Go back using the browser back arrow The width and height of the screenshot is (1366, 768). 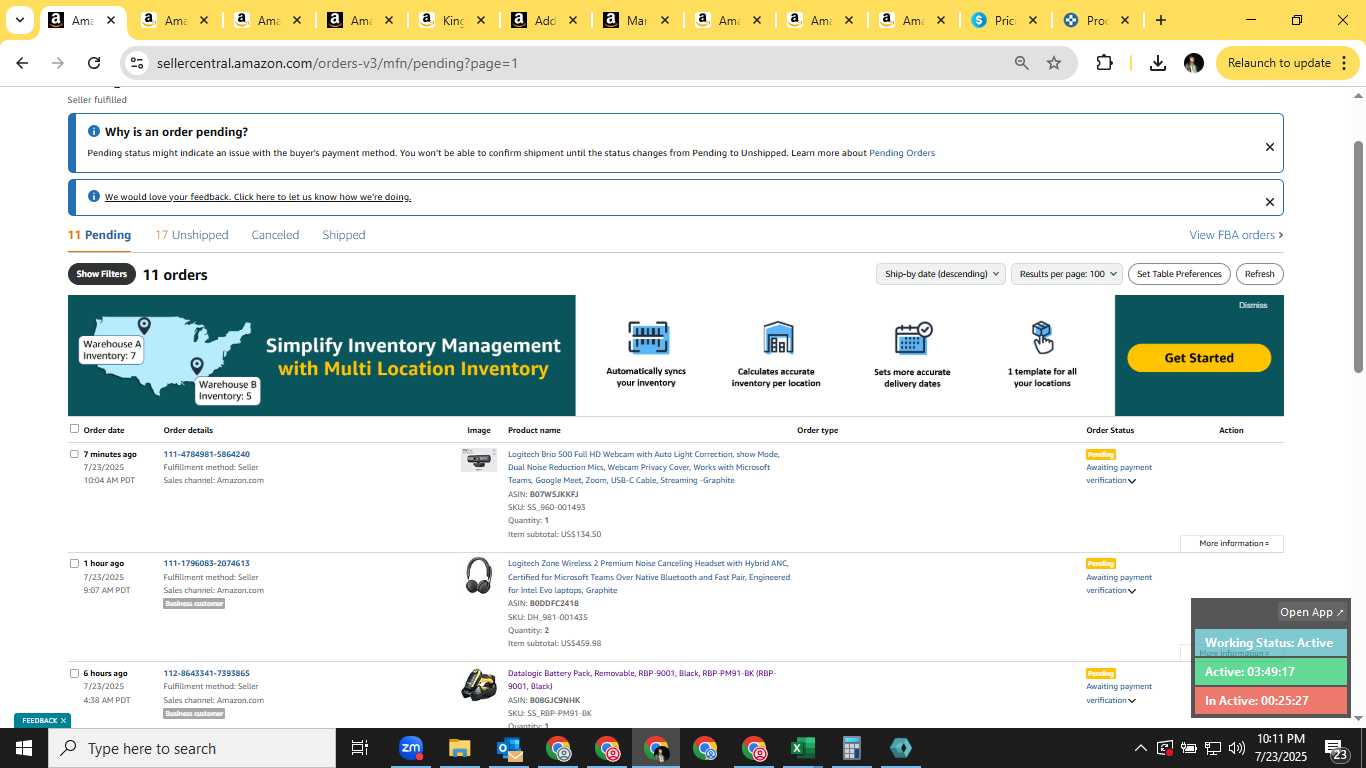coord(22,63)
